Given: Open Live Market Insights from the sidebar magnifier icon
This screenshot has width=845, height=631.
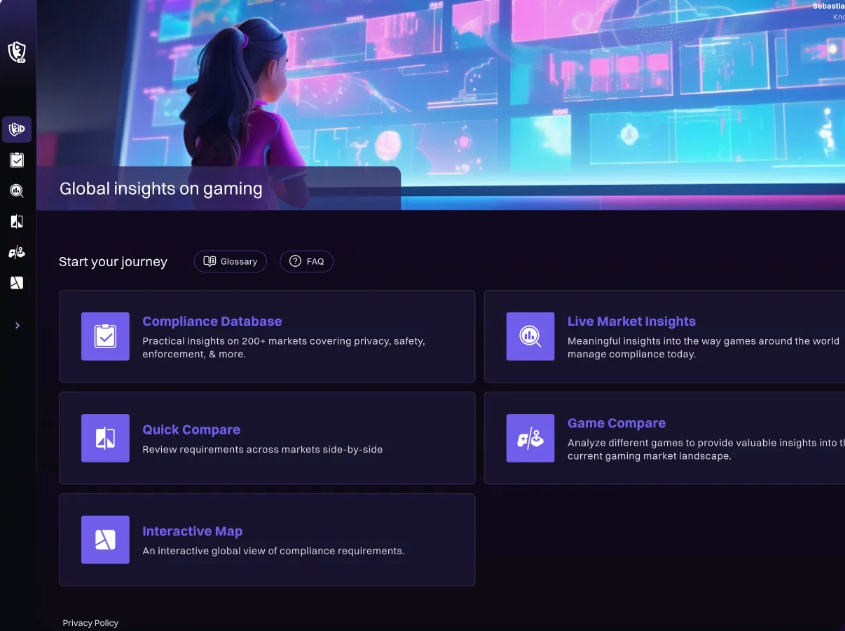Looking at the screenshot, I should pyautogui.click(x=16, y=191).
